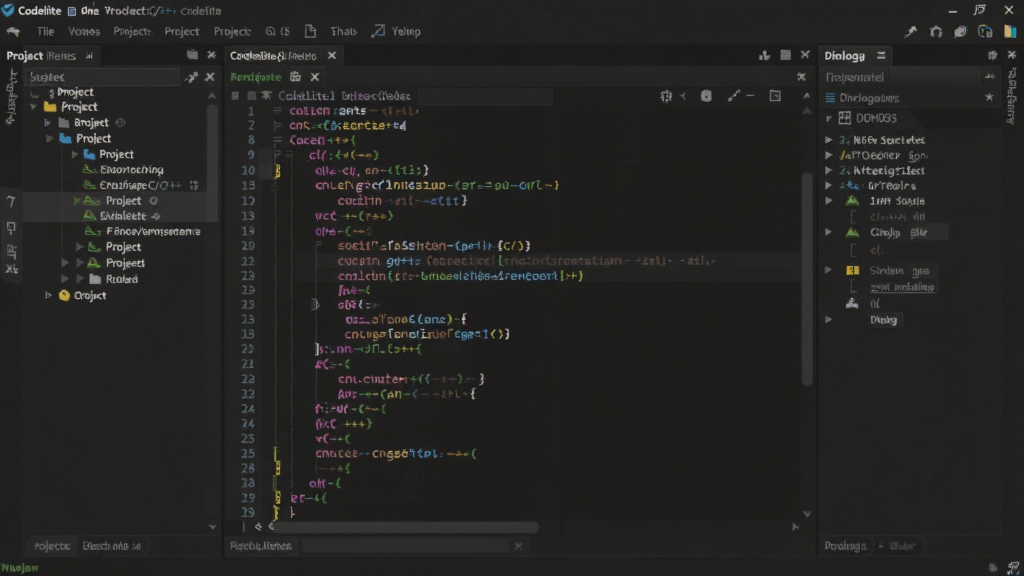Click the square list icon above the editor

pos(786,56)
